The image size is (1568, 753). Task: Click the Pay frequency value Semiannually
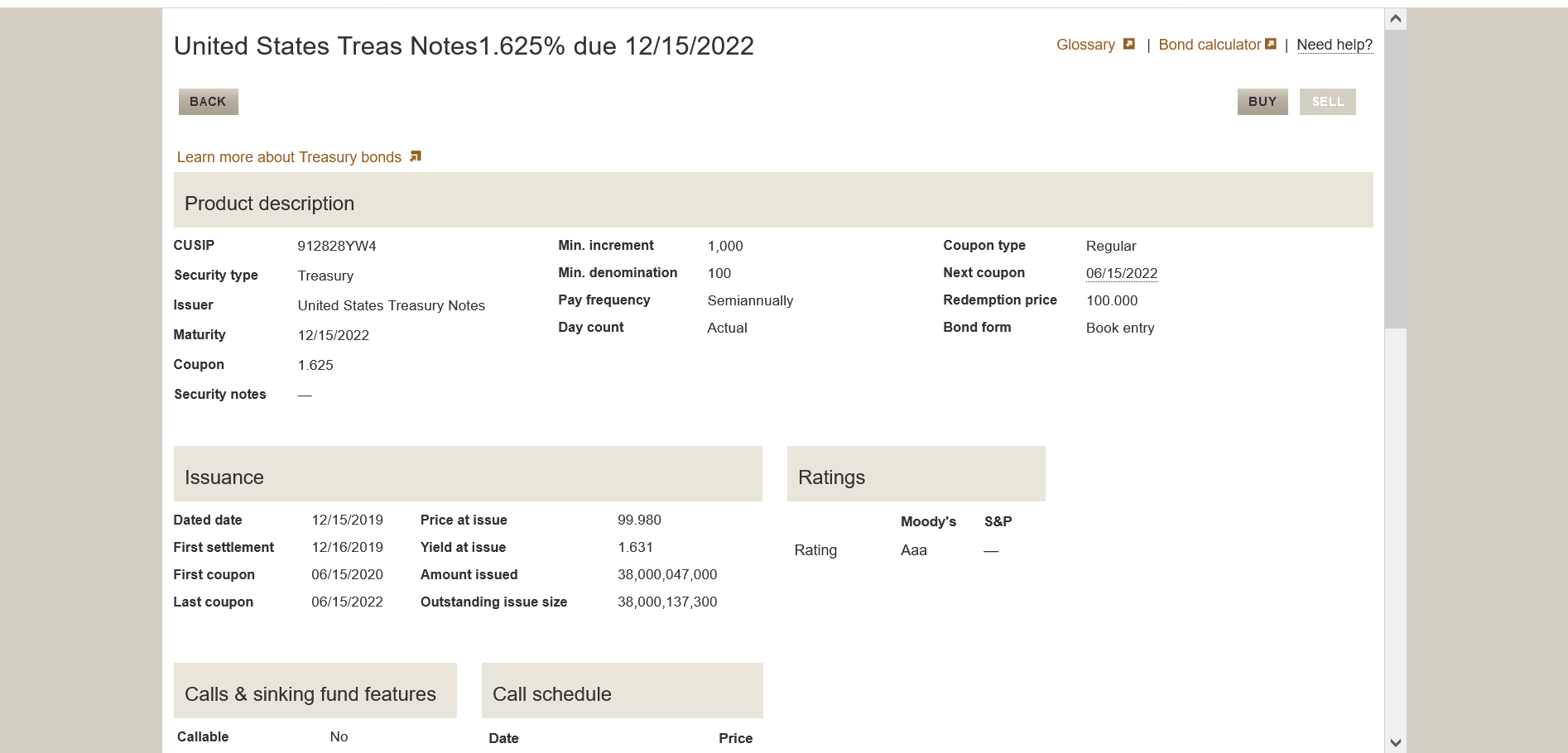pyautogui.click(x=750, y=300)
